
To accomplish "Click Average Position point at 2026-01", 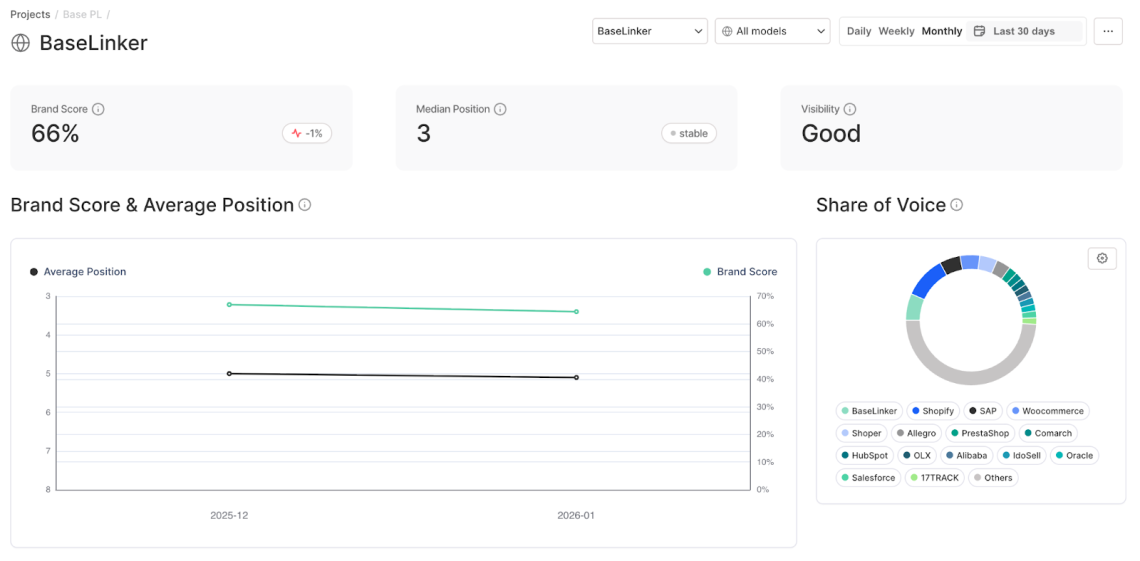I will pos(577,377).
